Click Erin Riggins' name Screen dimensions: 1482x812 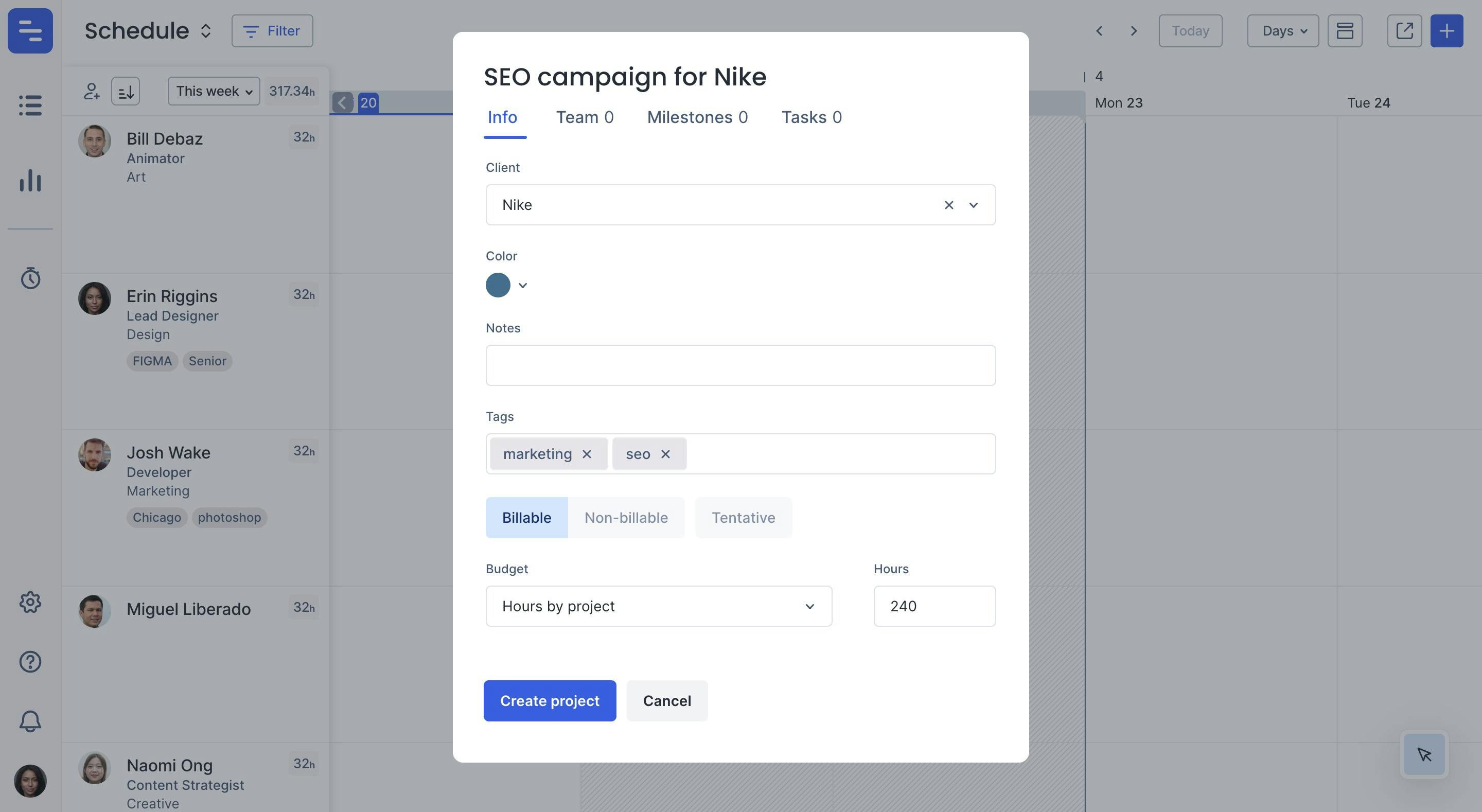172,296
